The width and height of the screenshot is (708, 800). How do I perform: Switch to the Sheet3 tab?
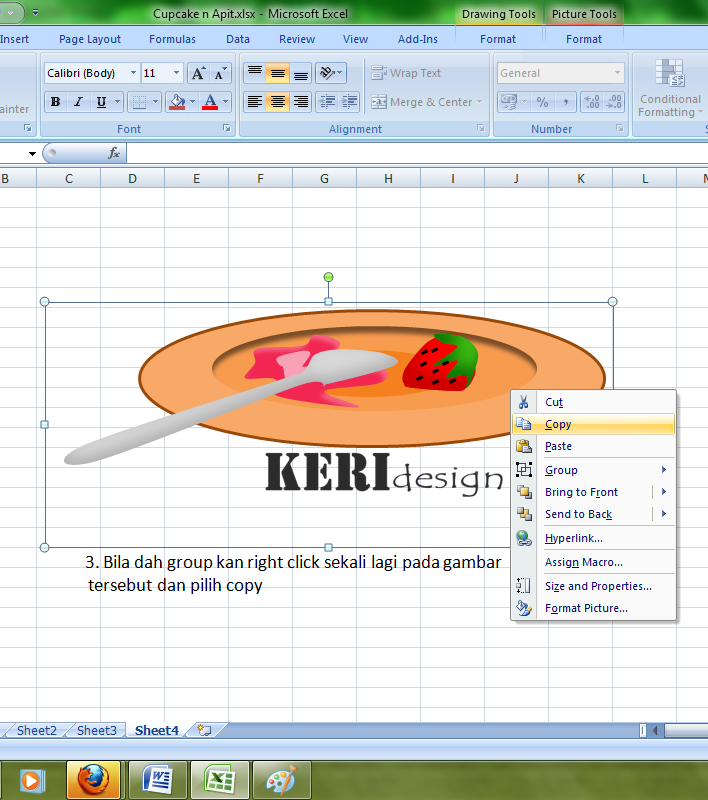[x=96, y=731]
